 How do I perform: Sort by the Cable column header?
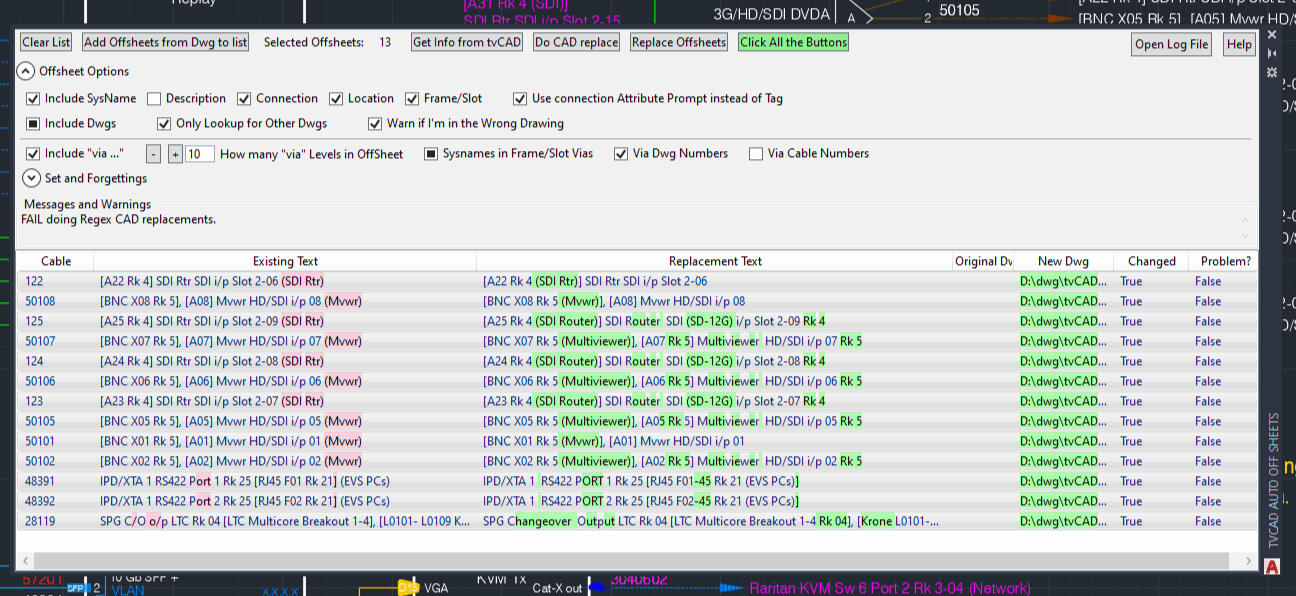click(56, 261)
